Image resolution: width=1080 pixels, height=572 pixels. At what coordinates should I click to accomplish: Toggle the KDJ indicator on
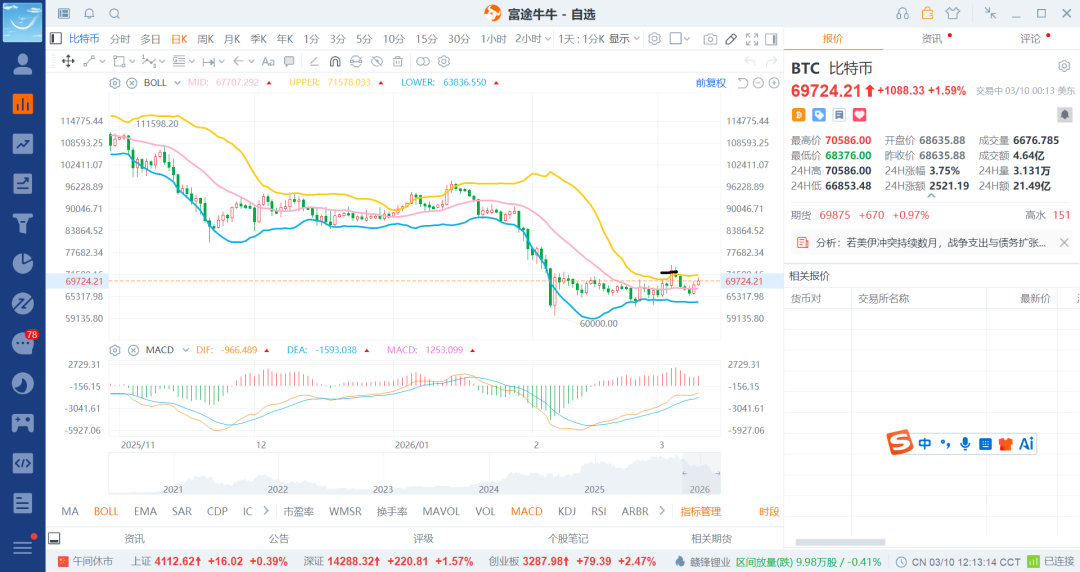click(567, 511)
